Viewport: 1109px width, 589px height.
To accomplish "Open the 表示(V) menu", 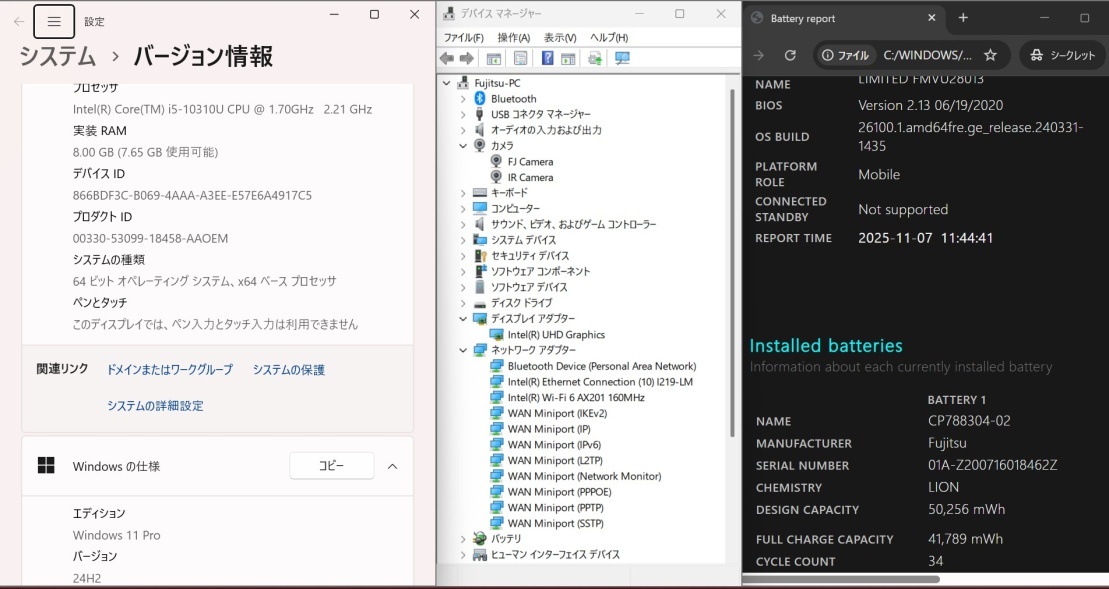I will click(560, 37).
